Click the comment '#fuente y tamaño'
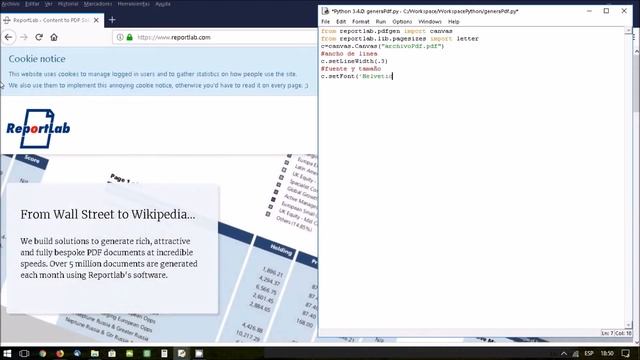 pos(351,69)
